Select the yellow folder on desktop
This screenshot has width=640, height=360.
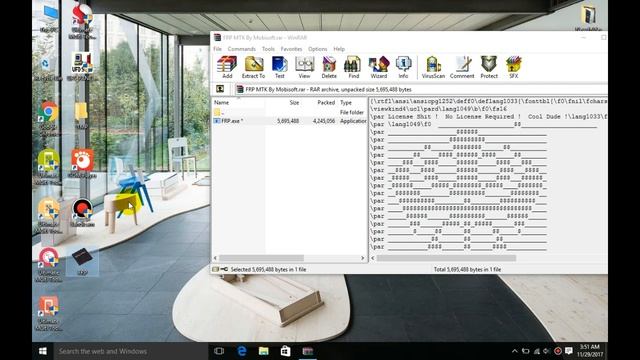[81, 116]
